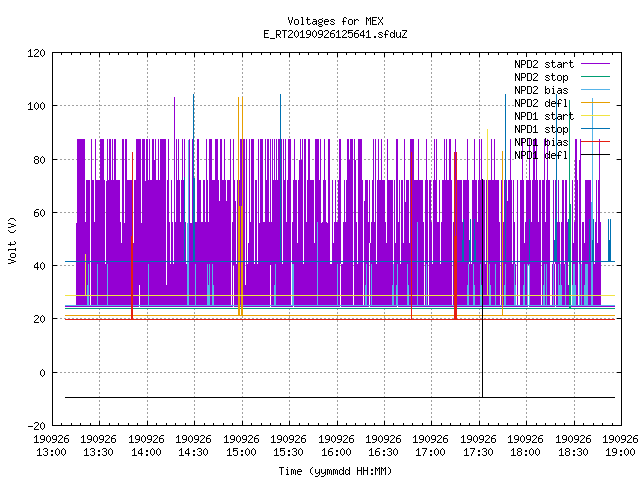The image size is (640, 480).
Task: Click the y-axis tick value 80
Action: click(39, 160)
